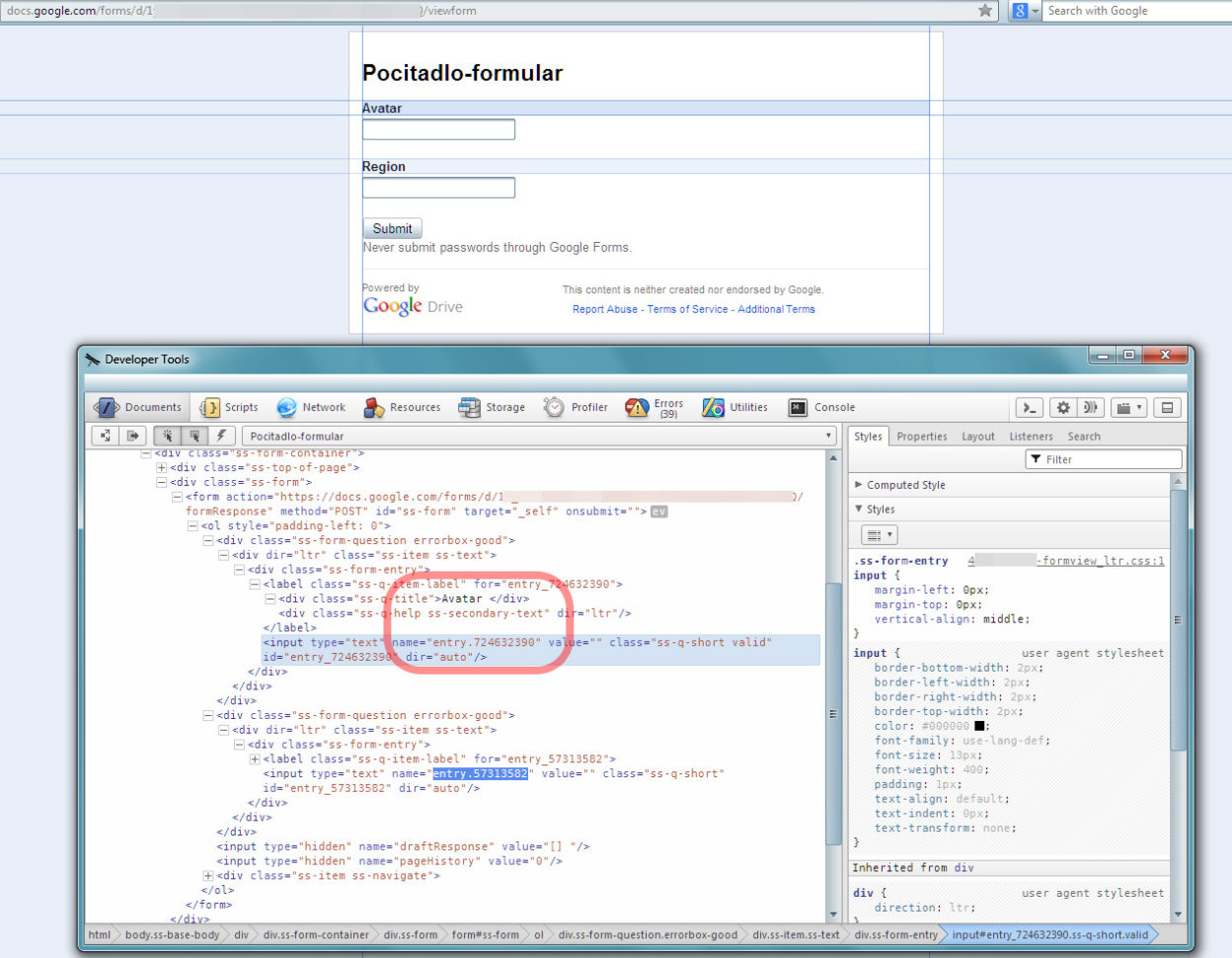Collapse the Styles section

(x=858, y=509)
